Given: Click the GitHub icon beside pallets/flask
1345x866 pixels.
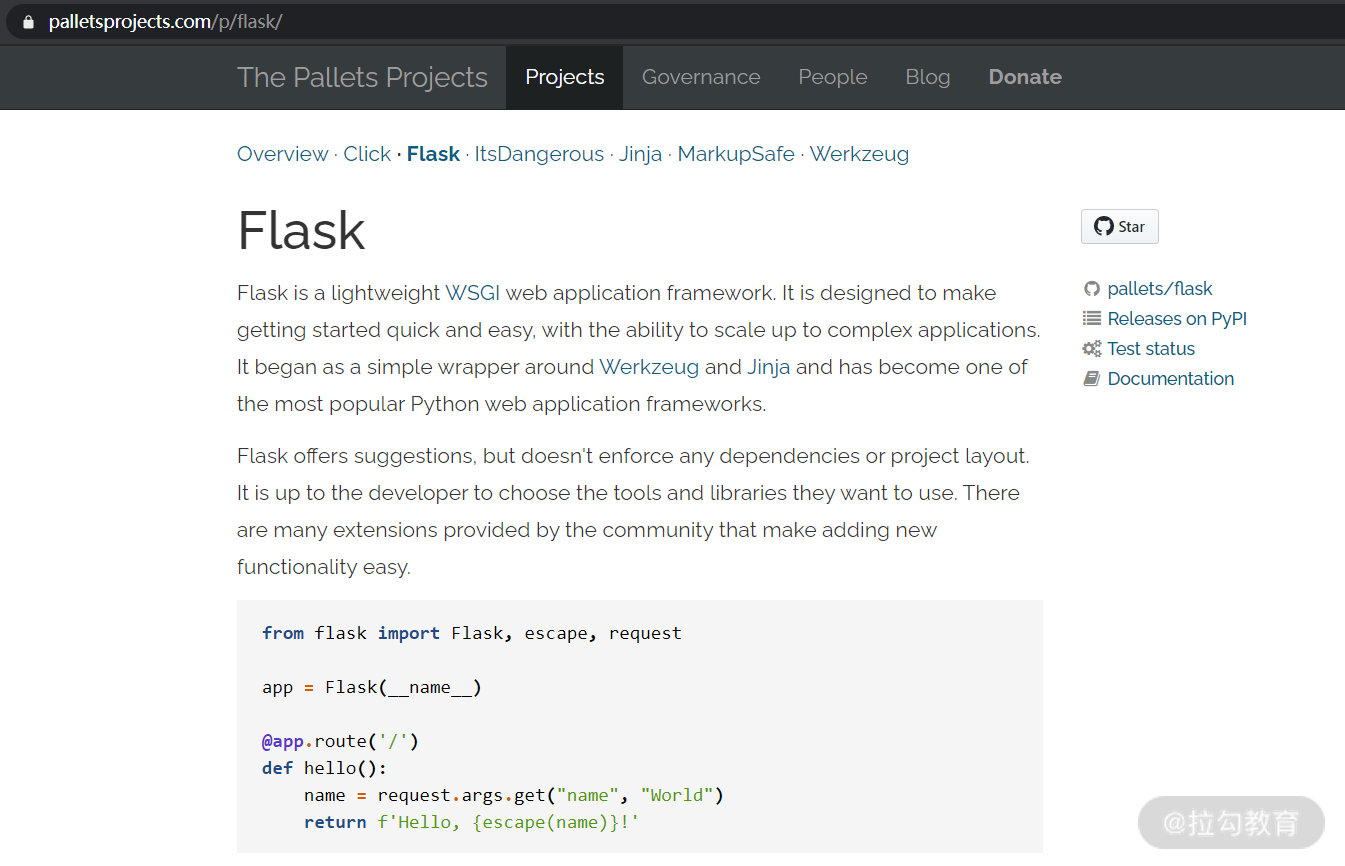Looking at the screenshot, I should click(1092, 289).
